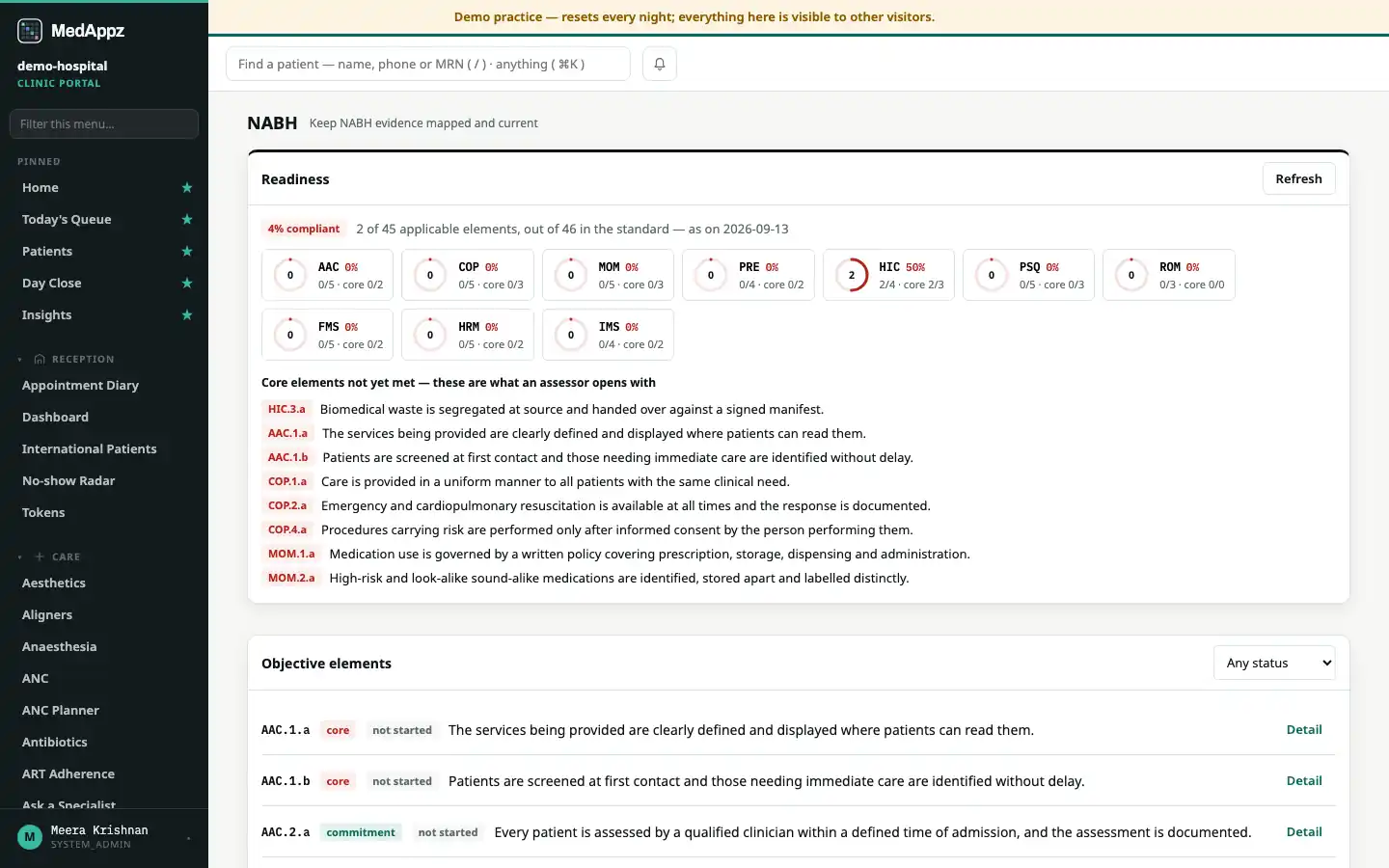Open Detail for AAC.2.a
The height and width of the screenshot is (868, 1389).
pyautogui.click(x=1304, y=832)
